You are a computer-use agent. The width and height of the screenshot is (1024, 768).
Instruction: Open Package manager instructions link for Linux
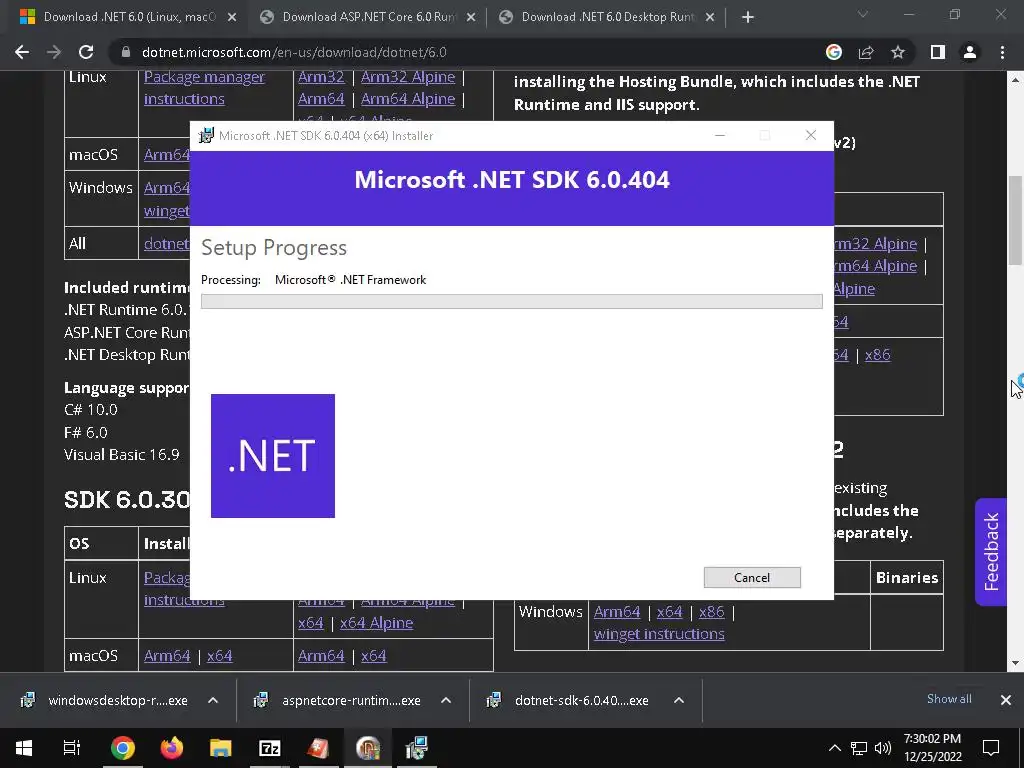tap(204, 88)
